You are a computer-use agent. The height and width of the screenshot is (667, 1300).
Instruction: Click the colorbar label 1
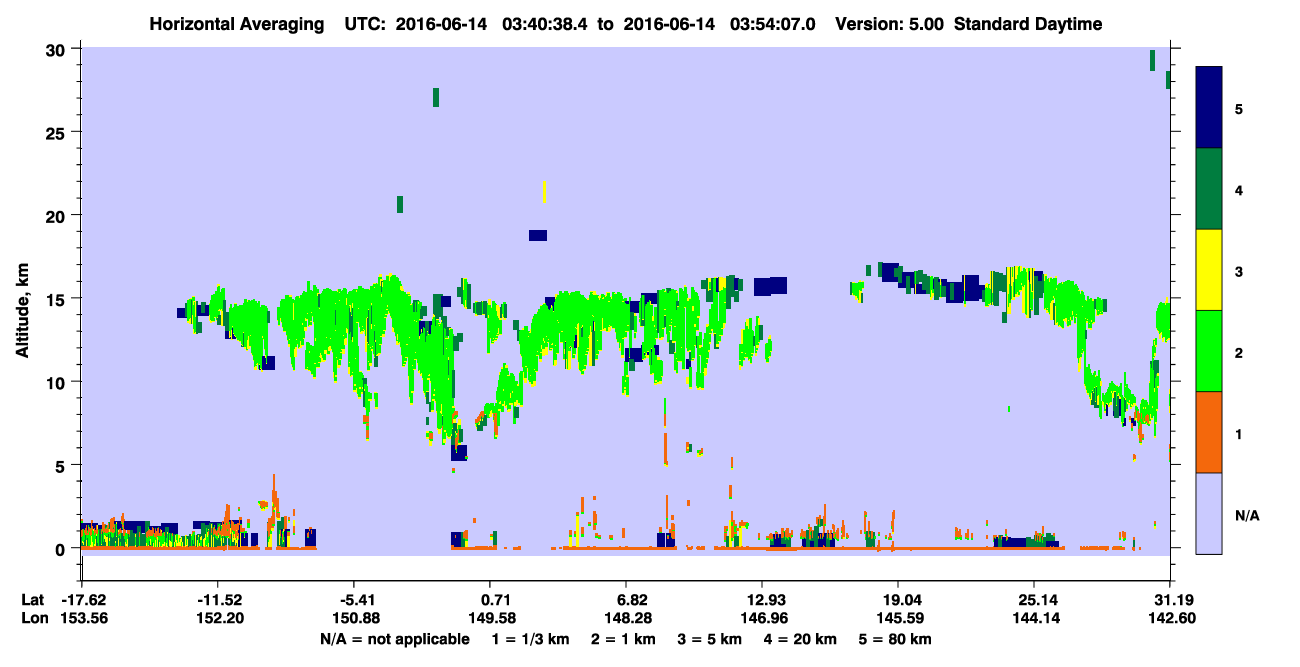pos(1239,433)
